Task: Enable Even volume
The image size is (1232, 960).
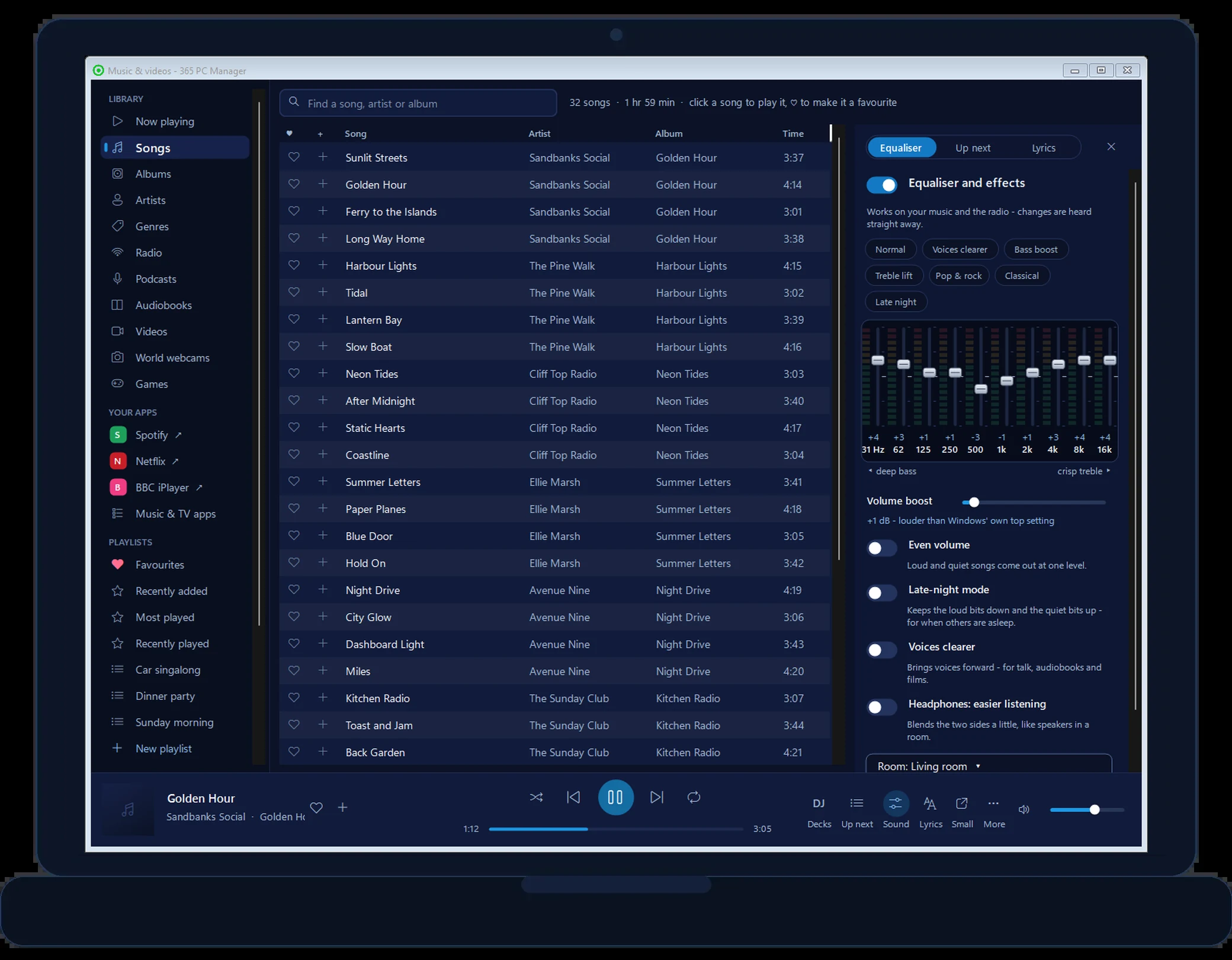Action: coord(882,548)
